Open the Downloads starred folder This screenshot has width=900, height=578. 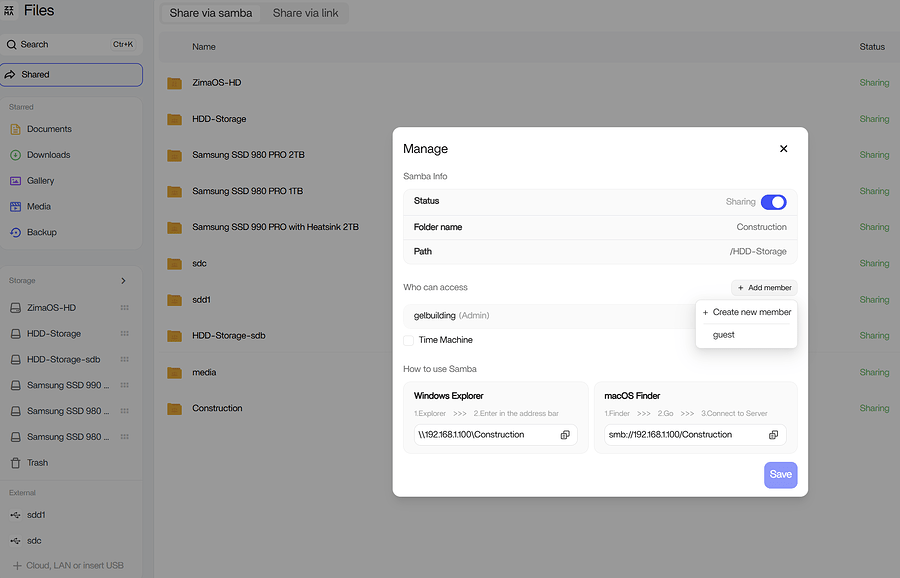(48, 155)
